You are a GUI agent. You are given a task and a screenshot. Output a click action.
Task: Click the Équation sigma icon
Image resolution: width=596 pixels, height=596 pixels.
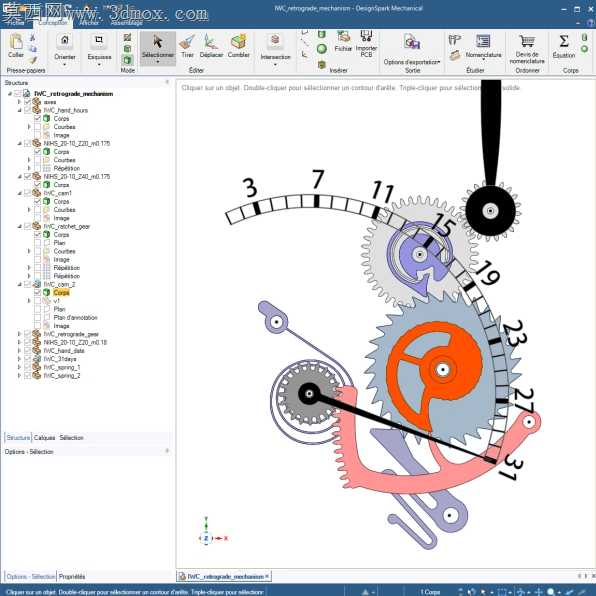(x=564, y=41)
